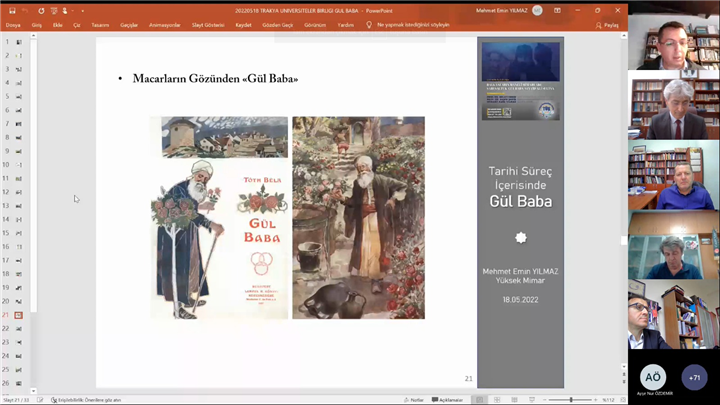Select slide 20 thumbnail in slide panel

click(x=19, y=302)
